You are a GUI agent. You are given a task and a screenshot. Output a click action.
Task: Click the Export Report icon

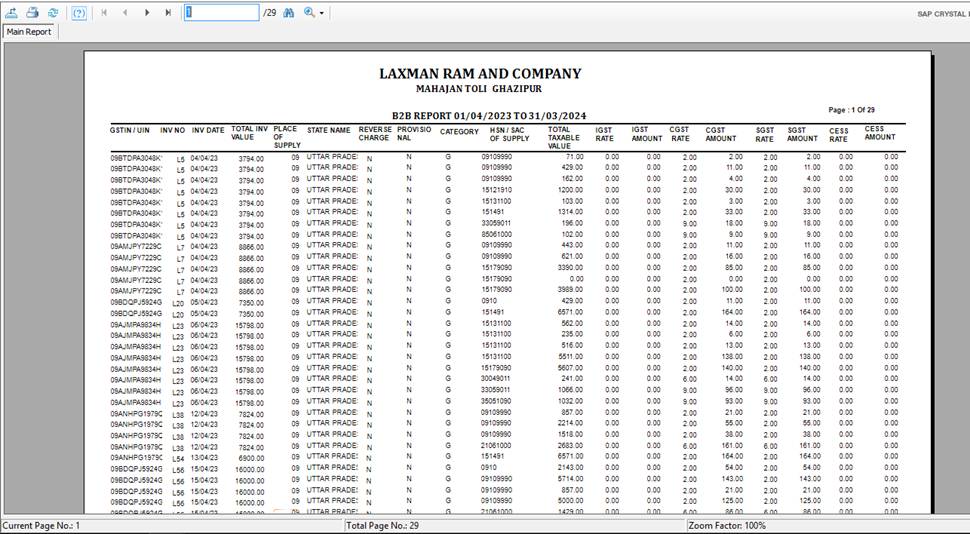pos(12,13)
